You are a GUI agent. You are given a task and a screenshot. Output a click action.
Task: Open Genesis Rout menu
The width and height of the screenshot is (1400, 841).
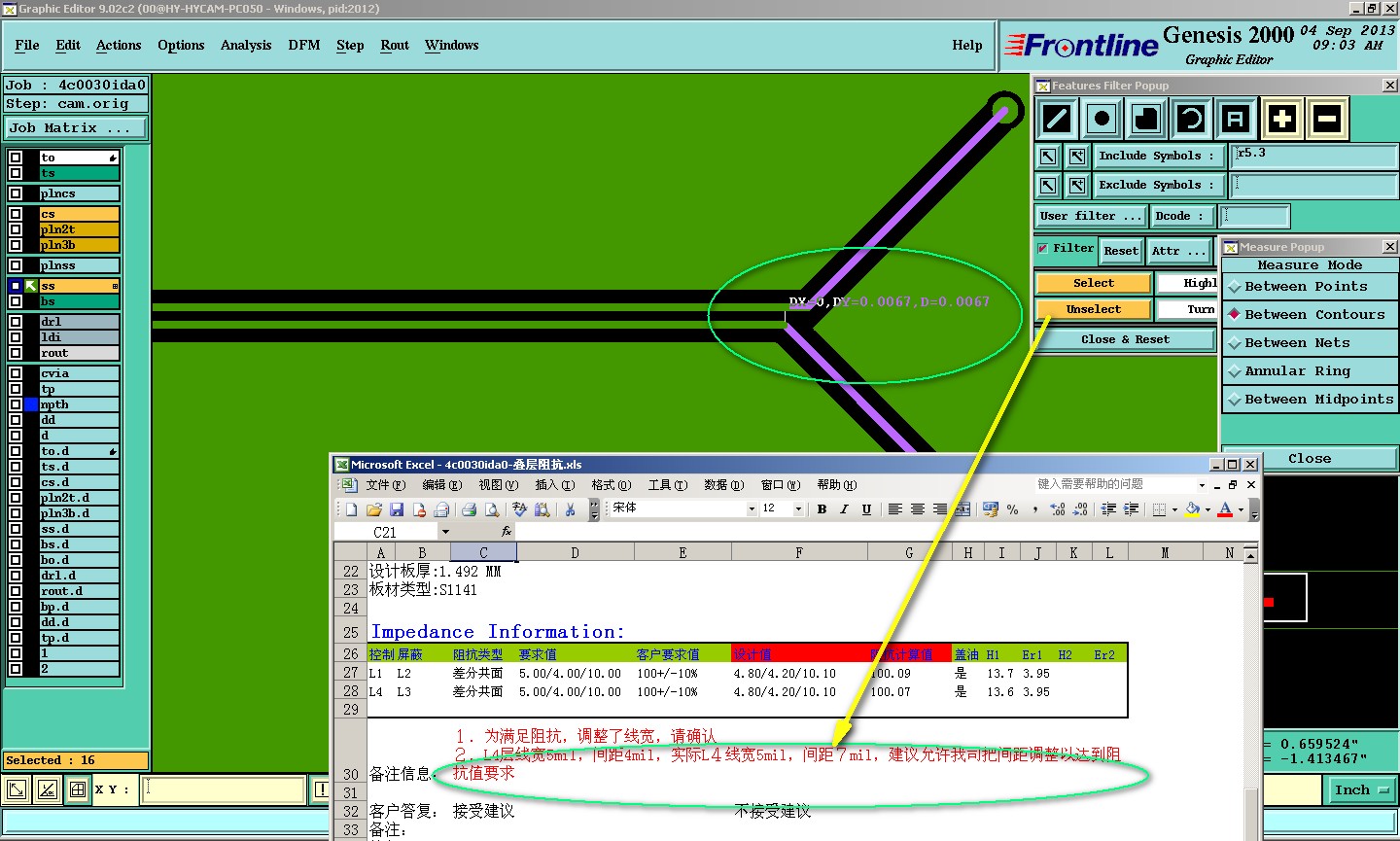pyautogui.click(x=395, y=46)
